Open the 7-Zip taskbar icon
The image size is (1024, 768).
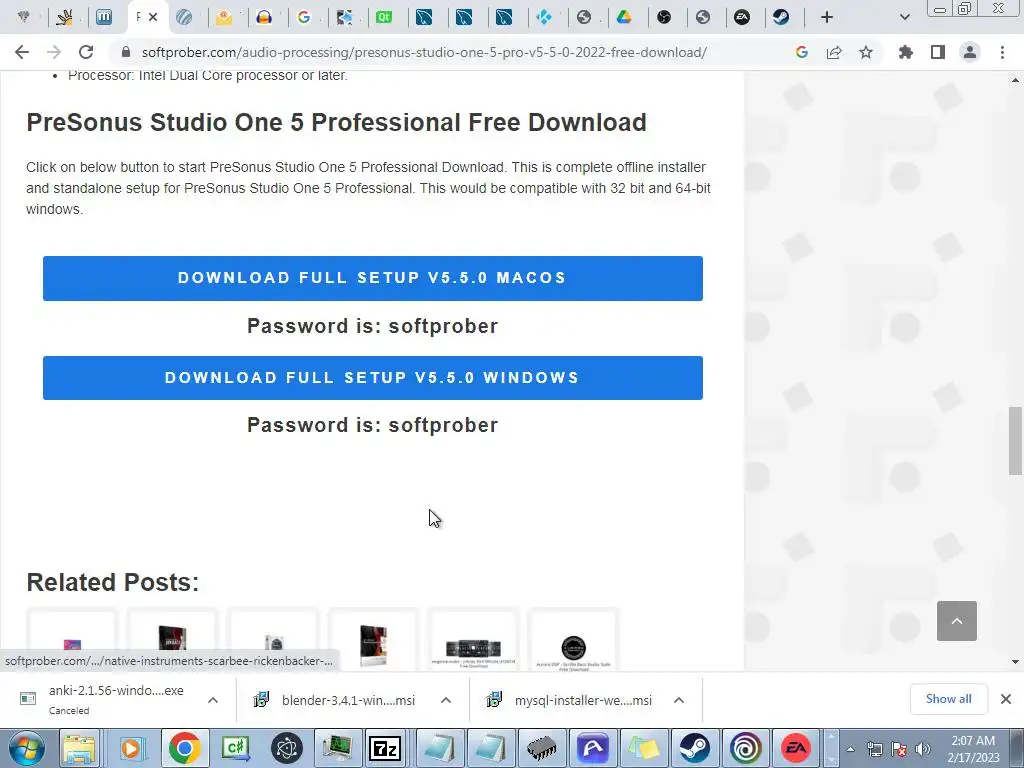pos(385,748)
